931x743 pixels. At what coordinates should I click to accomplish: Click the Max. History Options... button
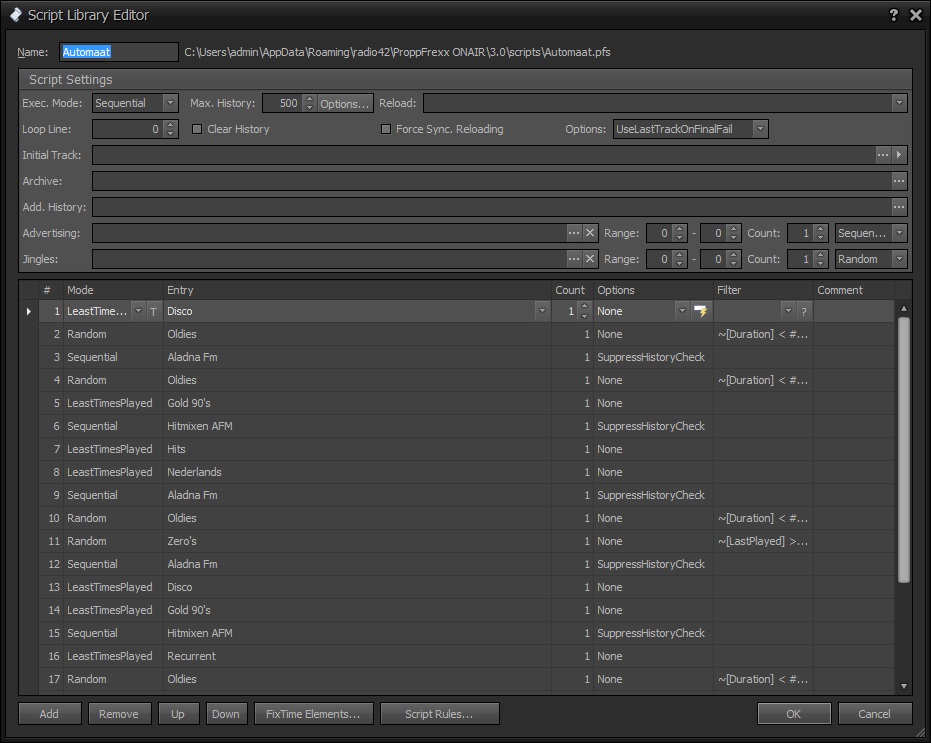coord(345,103)
